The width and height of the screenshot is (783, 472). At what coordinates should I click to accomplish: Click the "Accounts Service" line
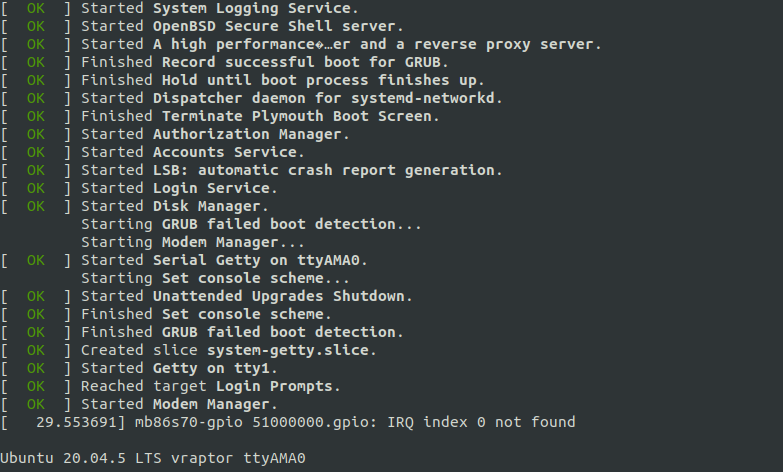click(x=152, y=152)
